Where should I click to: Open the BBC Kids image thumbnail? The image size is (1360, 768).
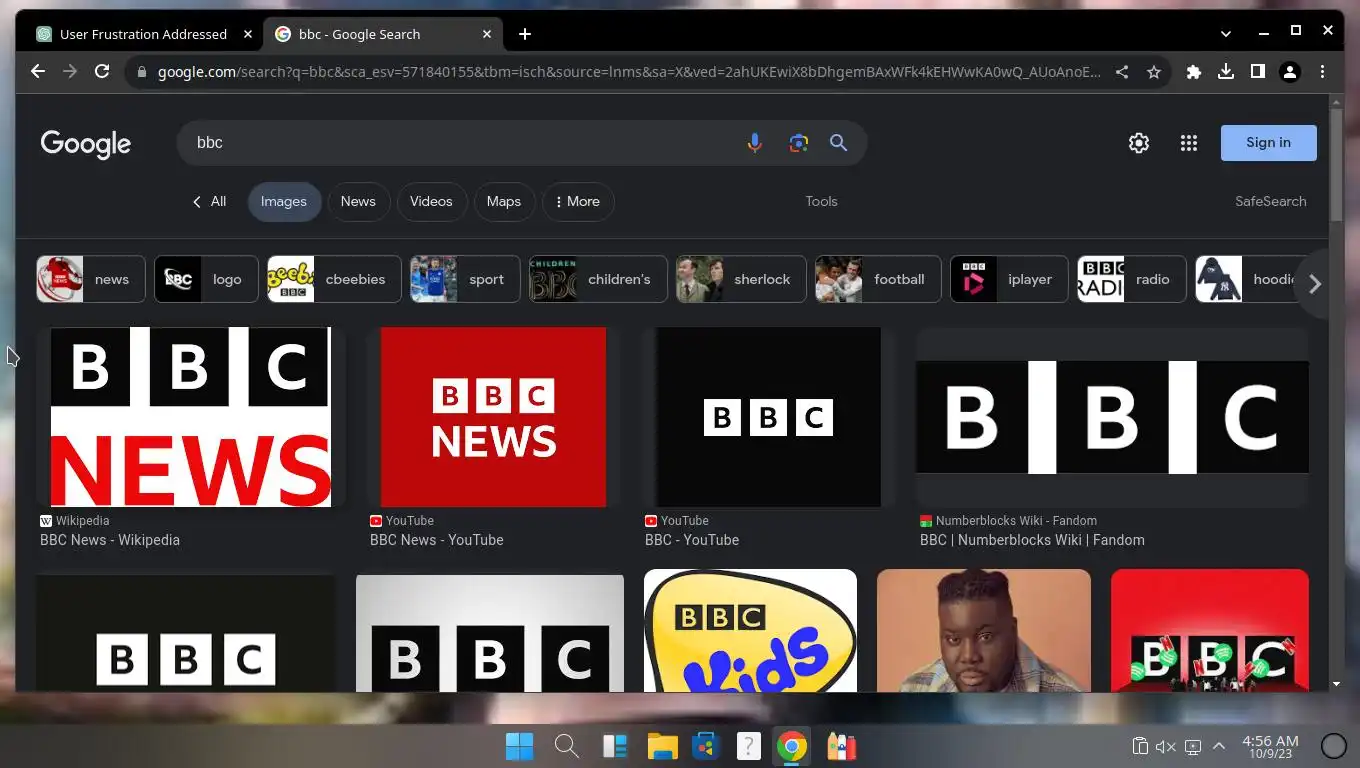pos(750,631)
